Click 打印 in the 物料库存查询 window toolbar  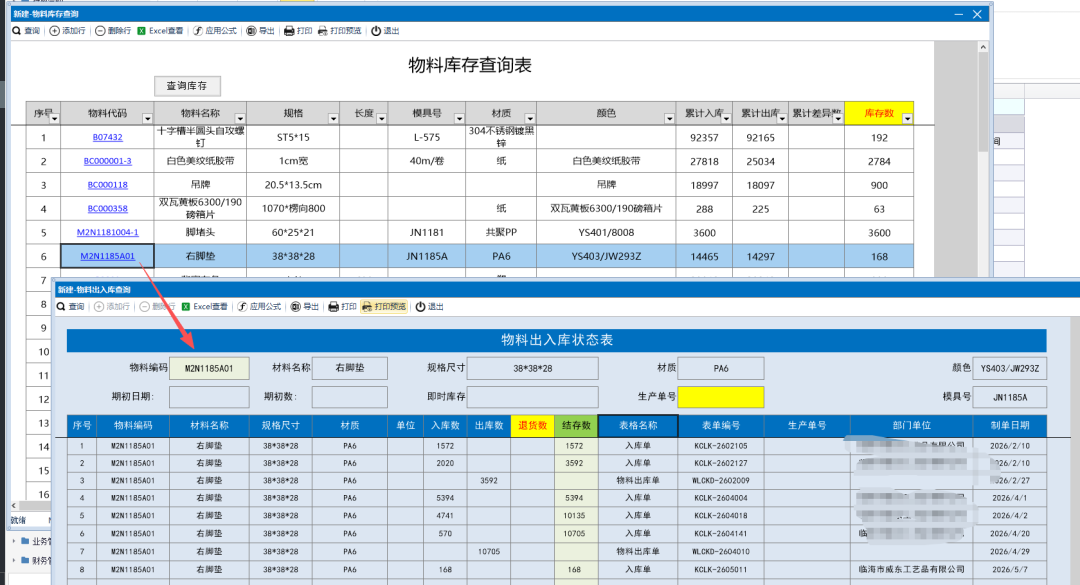298,31
